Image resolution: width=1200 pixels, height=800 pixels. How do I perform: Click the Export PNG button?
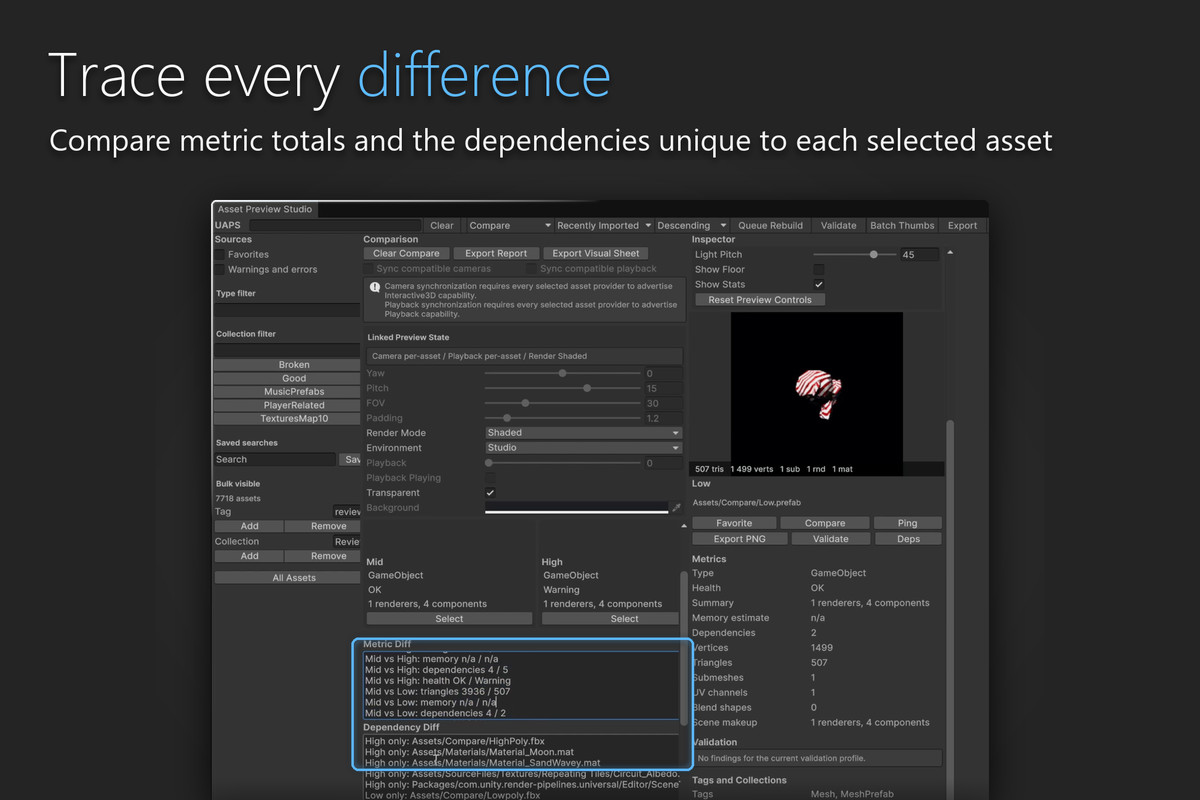(740, 539)
